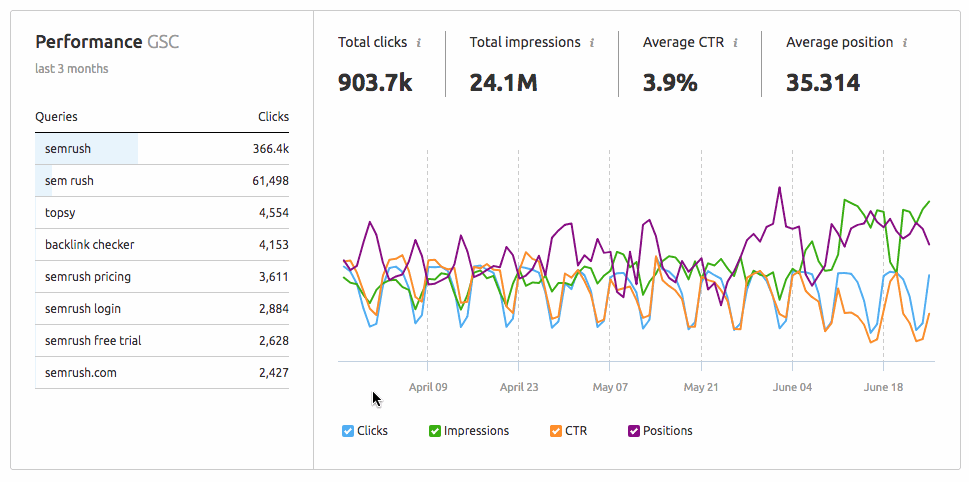Image resolution: width=969 pixels, height=482 pixels.
Task: Select the 'semrush free trial' query row
Action: pos(162,341)
